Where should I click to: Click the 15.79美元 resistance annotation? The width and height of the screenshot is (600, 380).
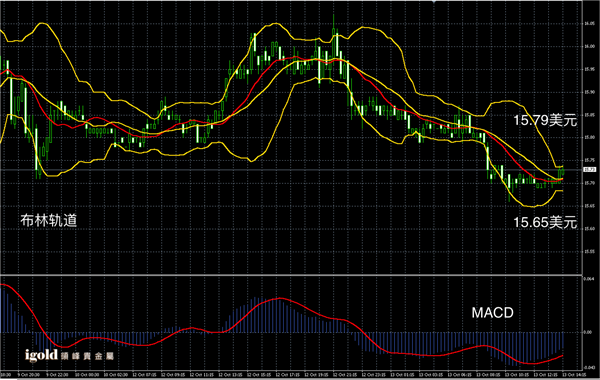(545, 120)
